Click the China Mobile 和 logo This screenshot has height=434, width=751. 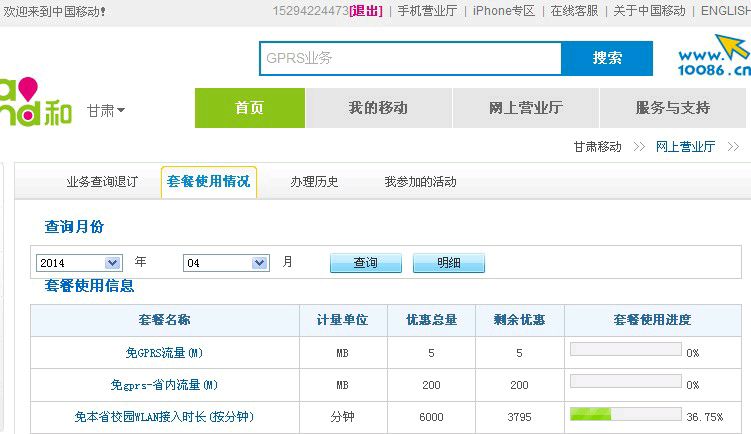click(x=36, y=102)
